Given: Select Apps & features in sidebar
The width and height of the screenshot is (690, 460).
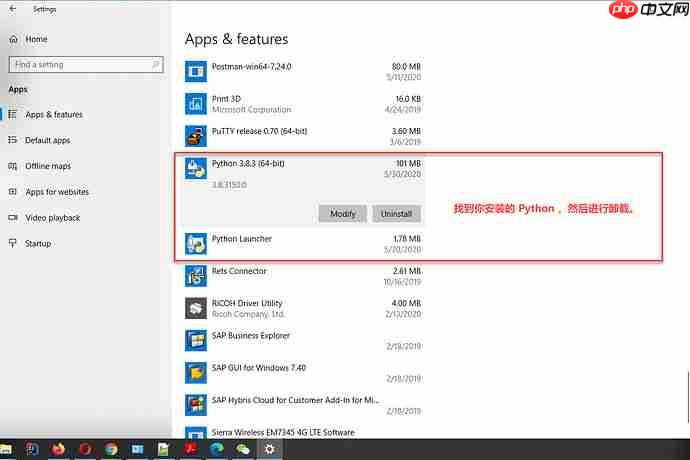Looking at the screenshot, I should click(54, 114).
